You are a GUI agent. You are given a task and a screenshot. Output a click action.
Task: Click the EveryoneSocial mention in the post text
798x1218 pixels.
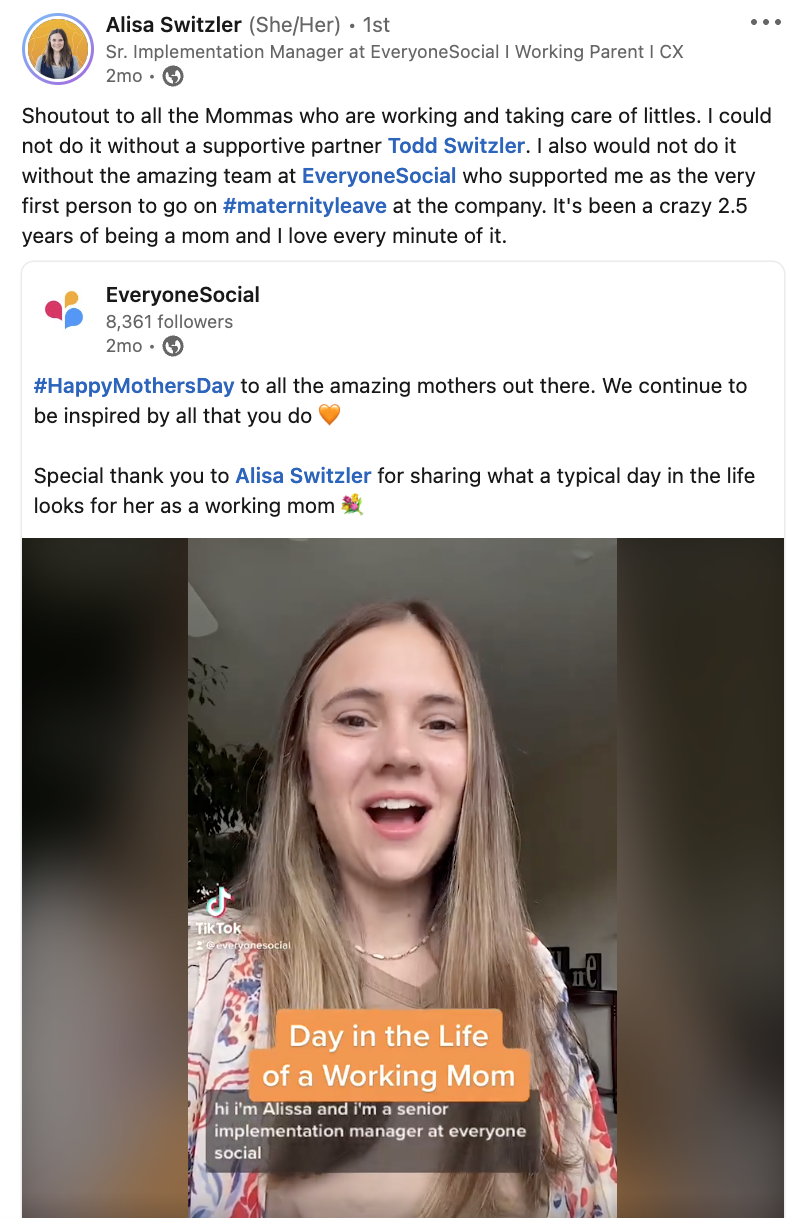[x=378, y=175]
